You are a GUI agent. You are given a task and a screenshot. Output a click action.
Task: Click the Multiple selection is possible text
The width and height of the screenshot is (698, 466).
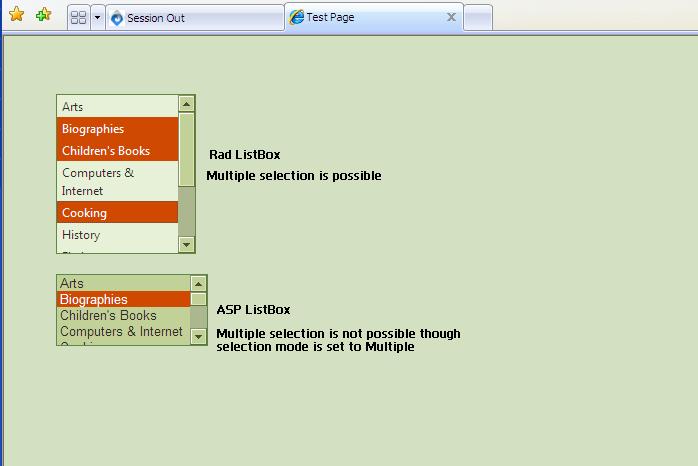pos(294,175)
